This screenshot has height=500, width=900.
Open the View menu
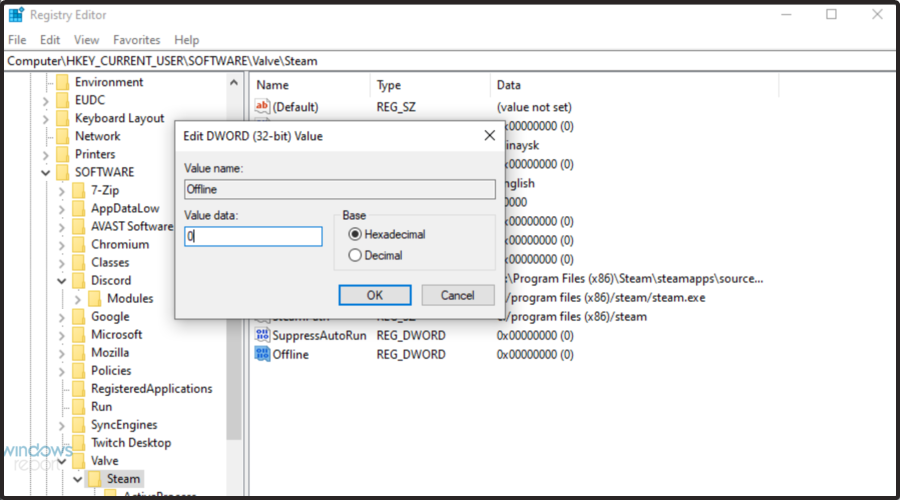point(86,40)
